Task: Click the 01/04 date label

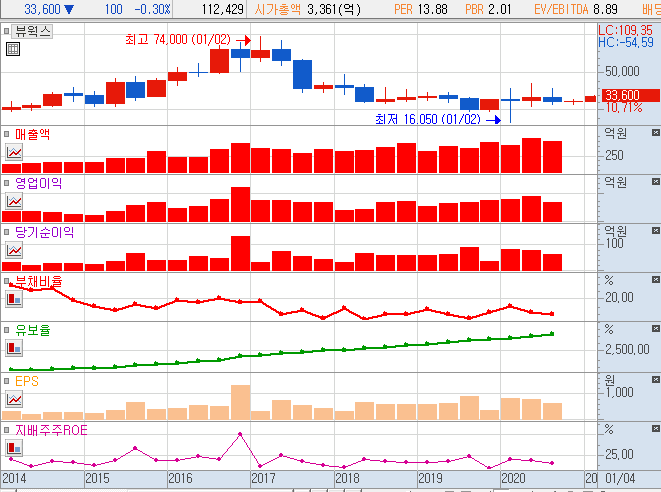Action: [x=620, y=479]
